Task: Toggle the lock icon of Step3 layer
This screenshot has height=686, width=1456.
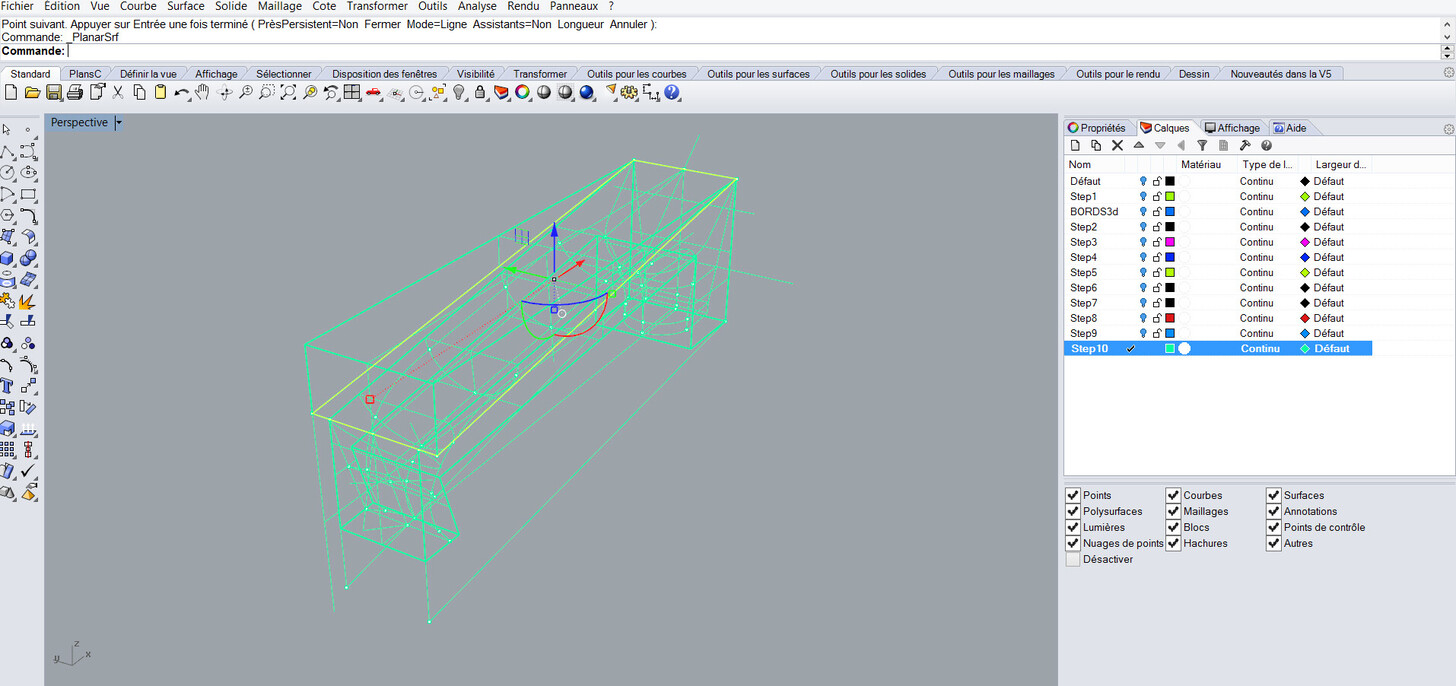Action: [1157, 242]
